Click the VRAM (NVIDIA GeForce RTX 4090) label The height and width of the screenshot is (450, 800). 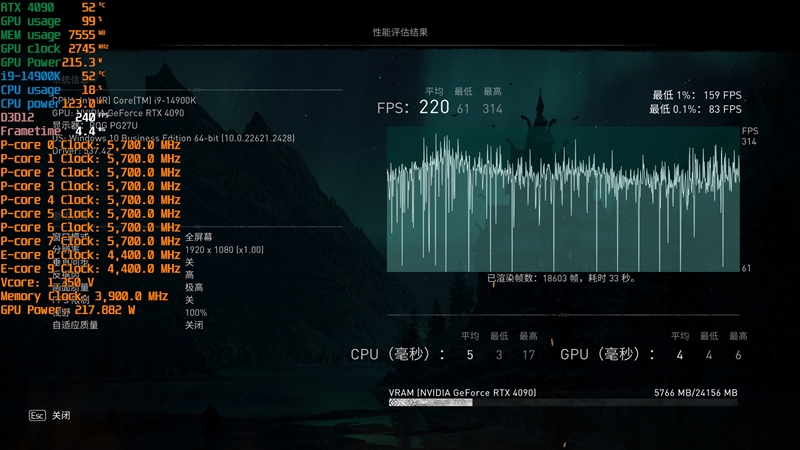coord(462,393)
